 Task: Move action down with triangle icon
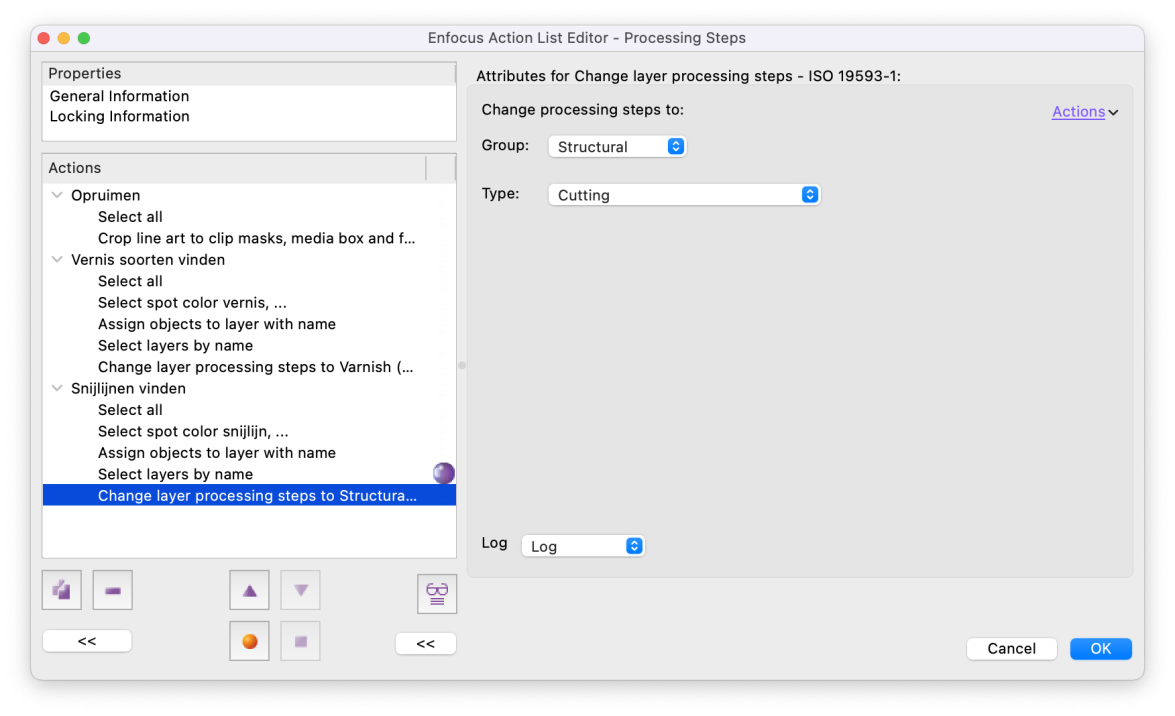click(x=300, y=590)
